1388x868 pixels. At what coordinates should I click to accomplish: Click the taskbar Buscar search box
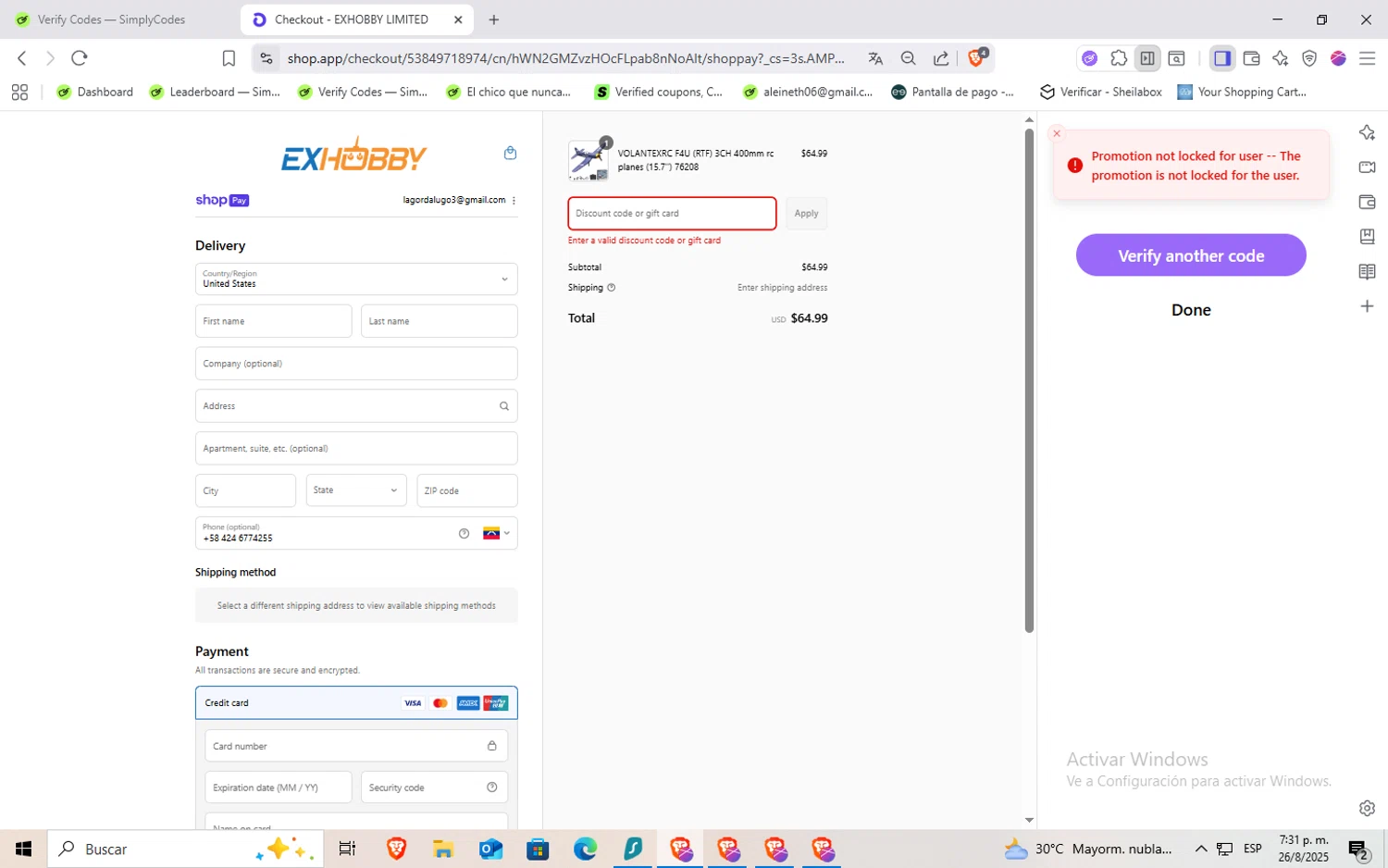click(x=185, y=849)
